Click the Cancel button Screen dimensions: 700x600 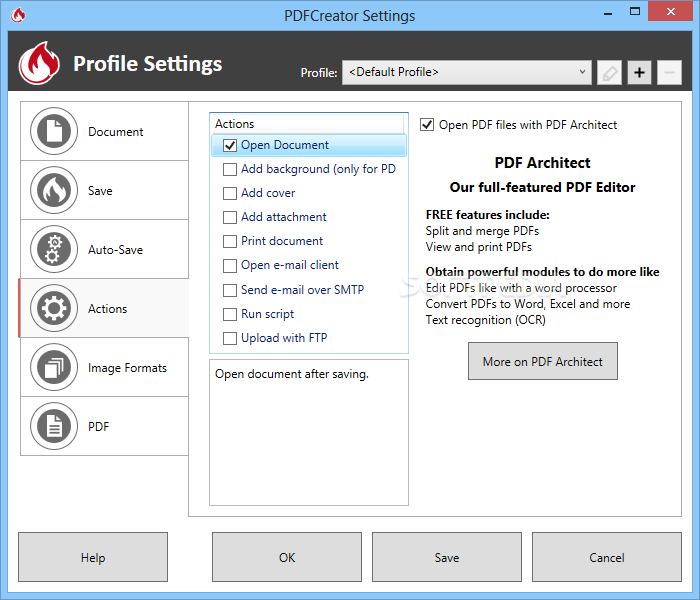(607, 557)
